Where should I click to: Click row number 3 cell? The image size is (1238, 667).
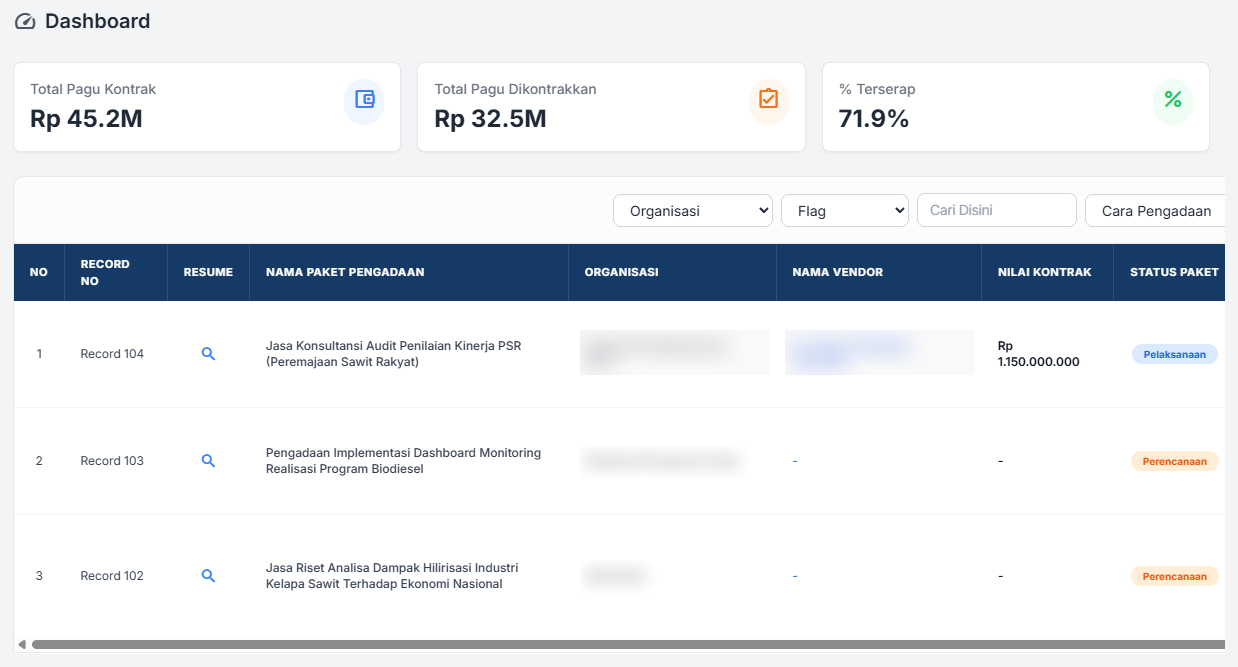pyautogui.click(x=39, y=576)
